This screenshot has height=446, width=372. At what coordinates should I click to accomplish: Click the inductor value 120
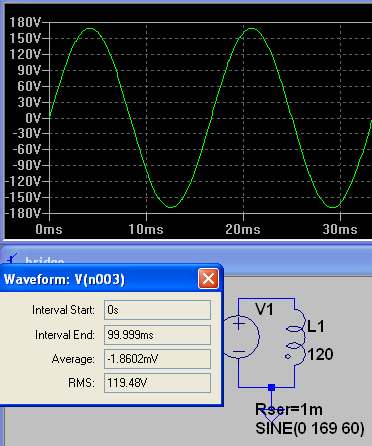pyautogui.click(x=320, y=354)
